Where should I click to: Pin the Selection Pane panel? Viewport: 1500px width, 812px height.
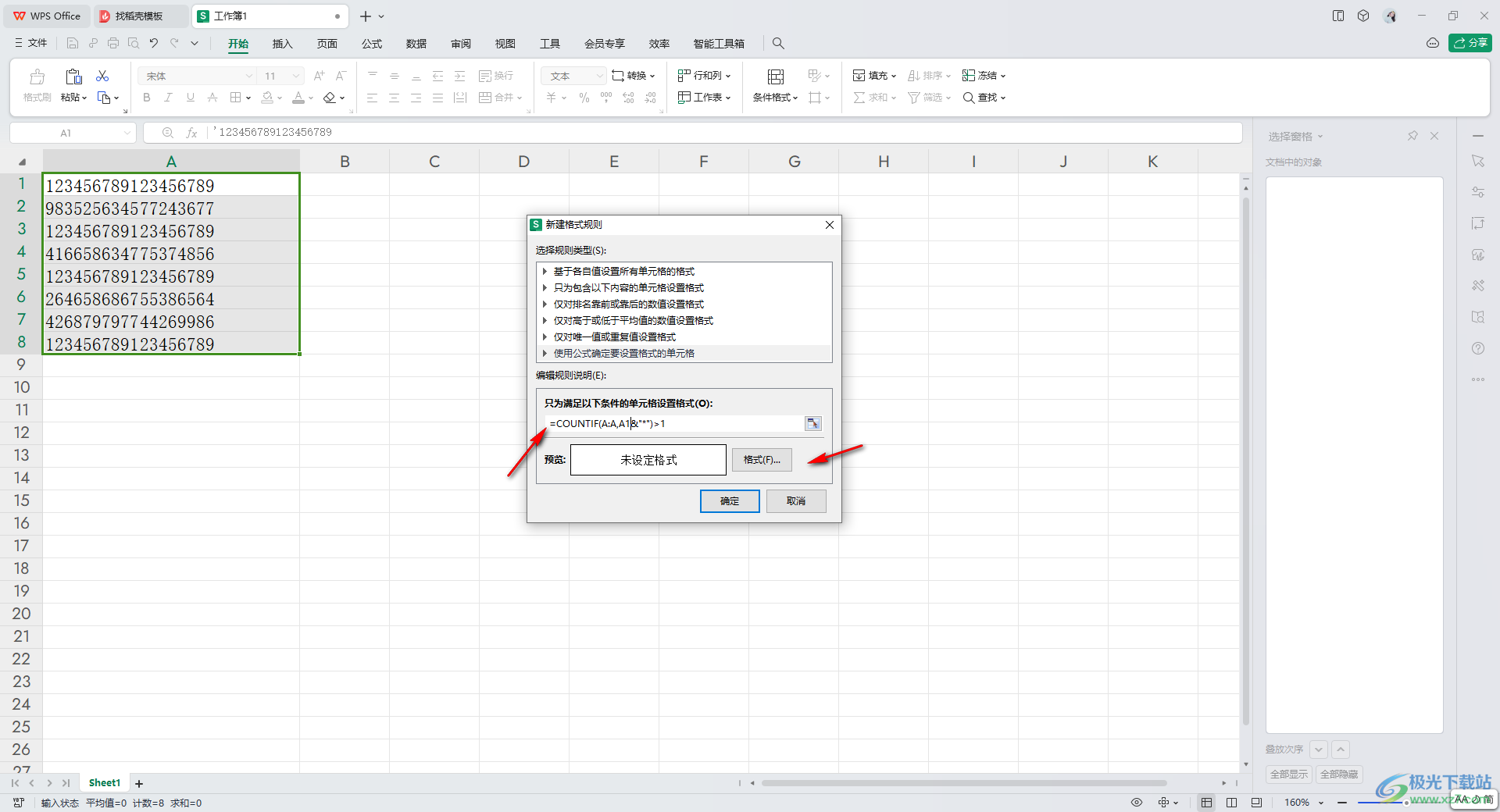[1412, 136]
